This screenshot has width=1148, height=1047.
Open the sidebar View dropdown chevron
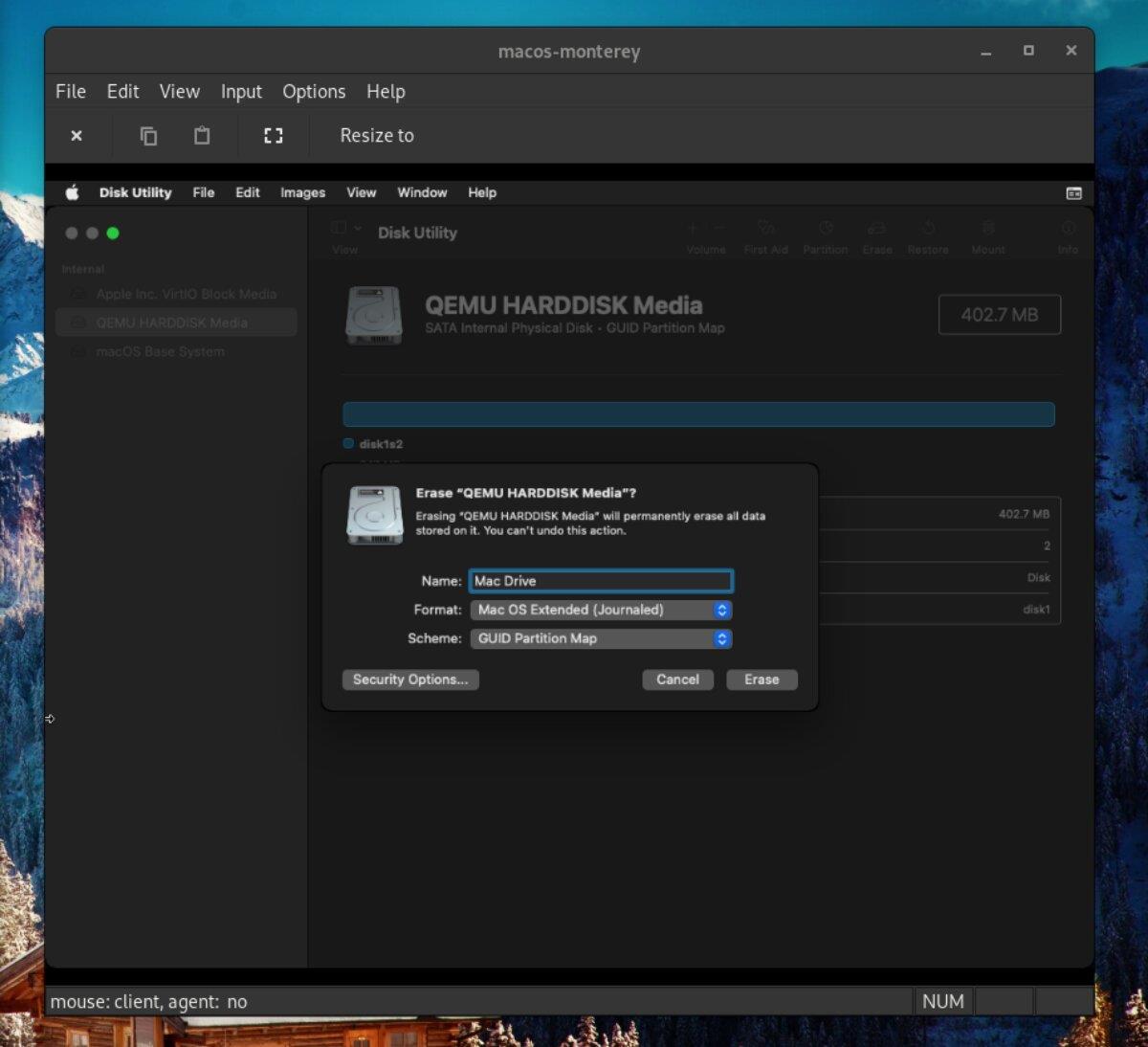click(x=358, y=229)
